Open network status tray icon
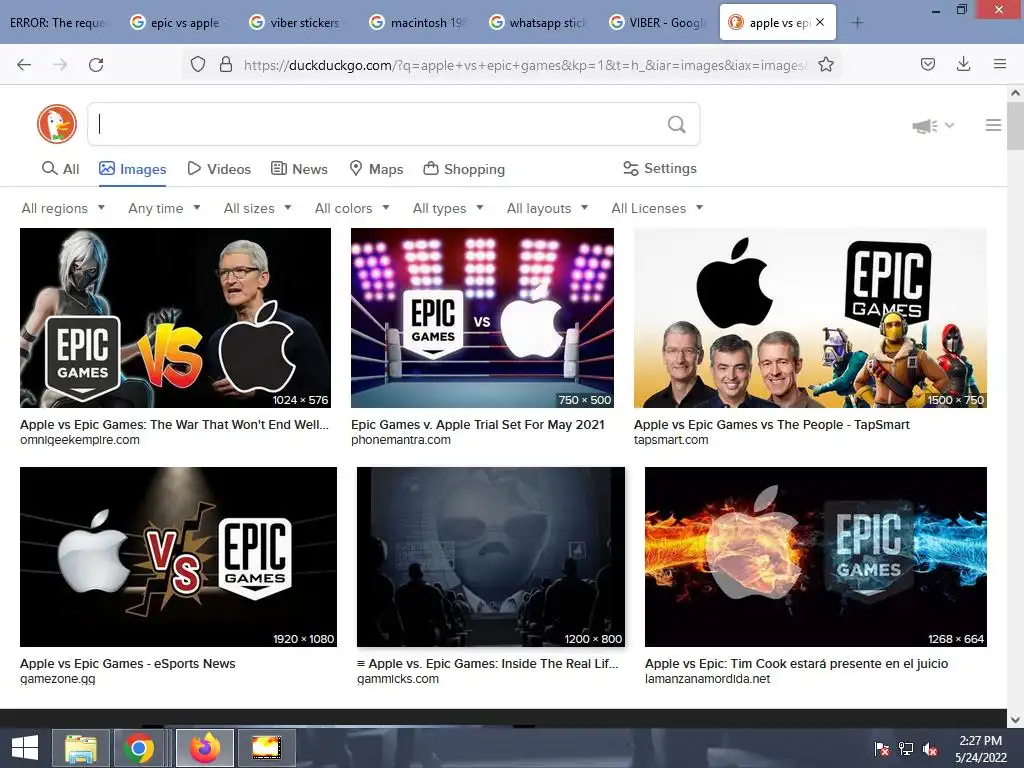This screenshot has height=768, width=1024. coord(906,749)
